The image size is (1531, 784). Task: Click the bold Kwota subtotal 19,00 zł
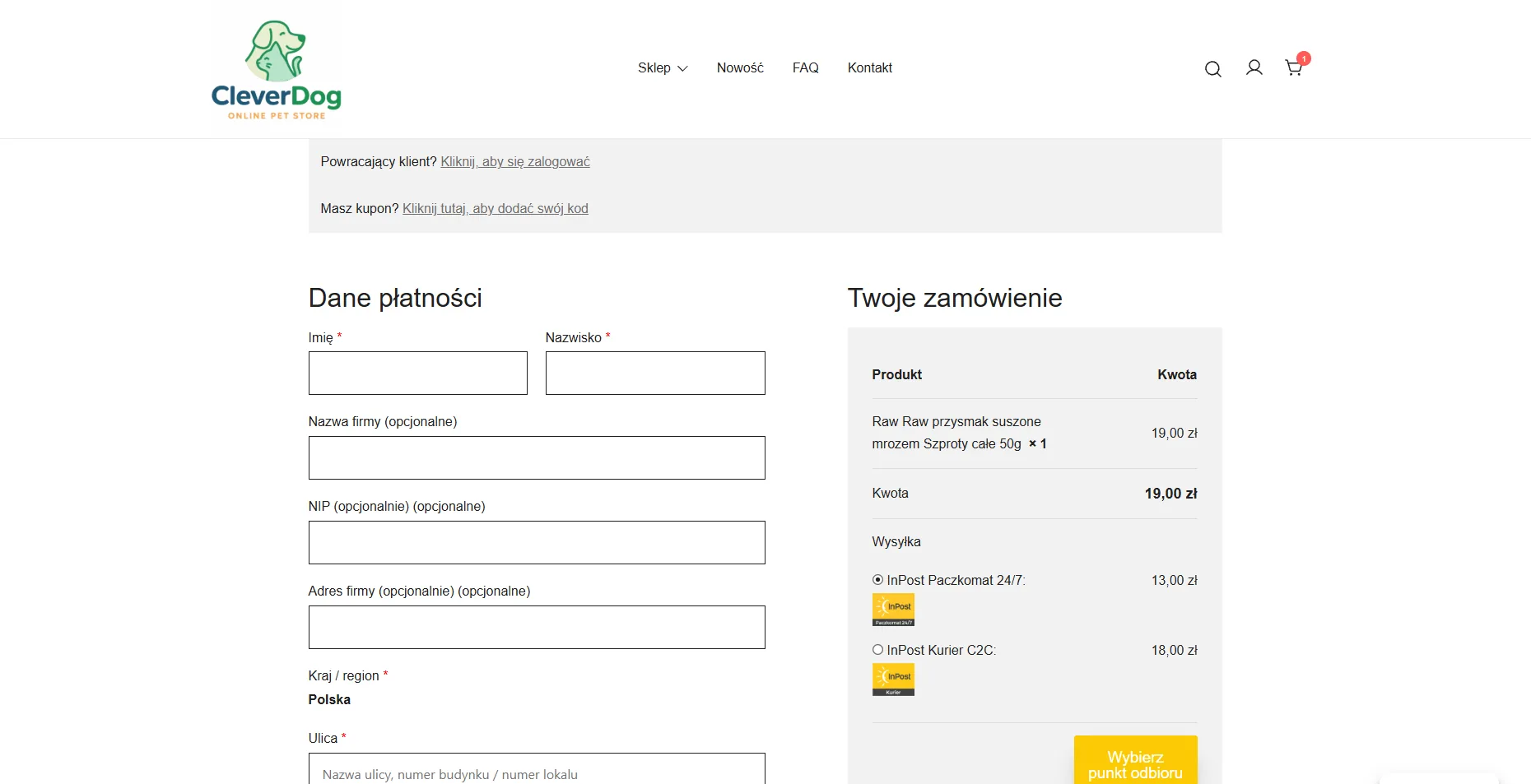tap(1170, 494)
